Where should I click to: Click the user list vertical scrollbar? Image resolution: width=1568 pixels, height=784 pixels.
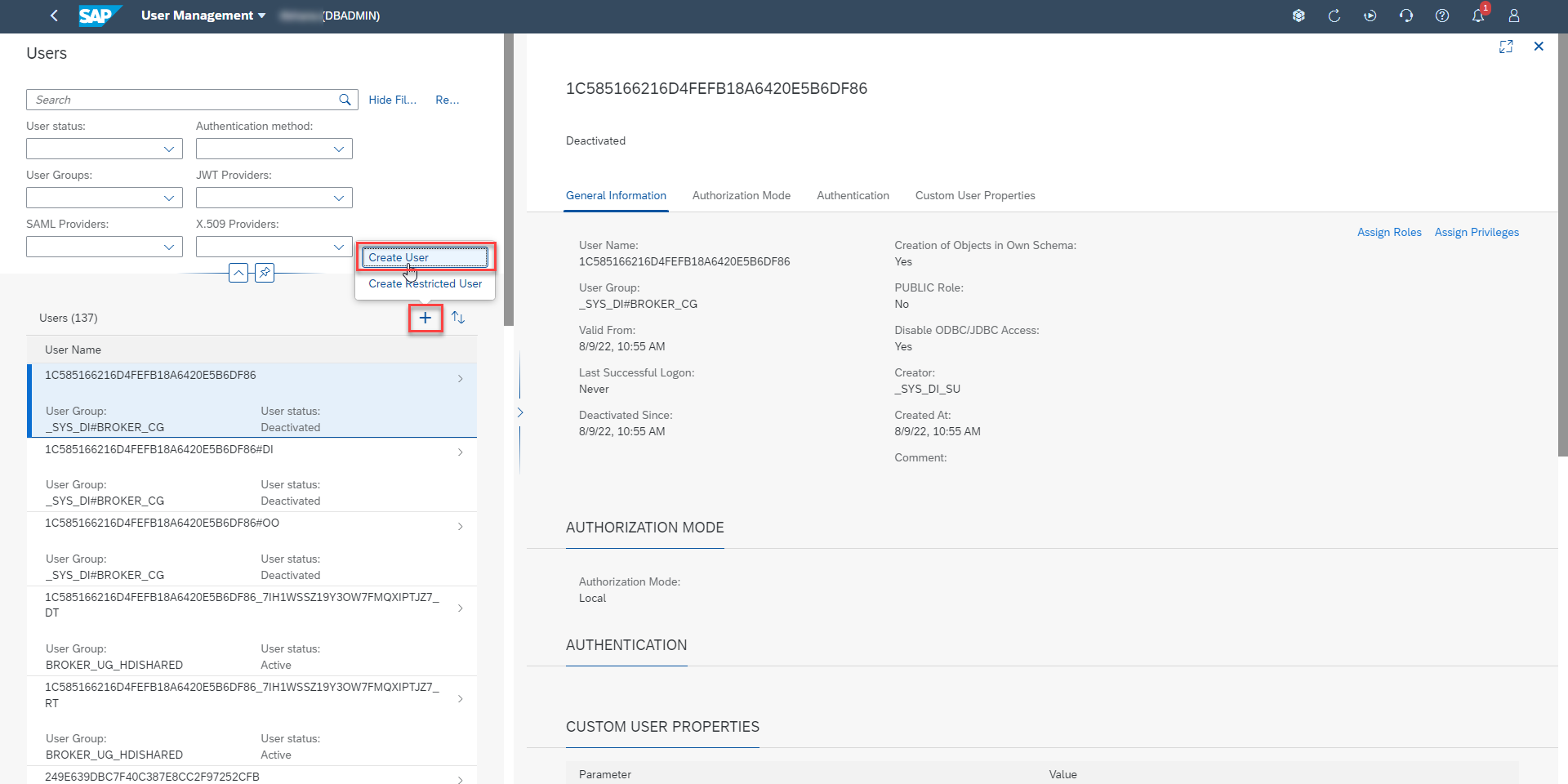(x=509, y=180)
